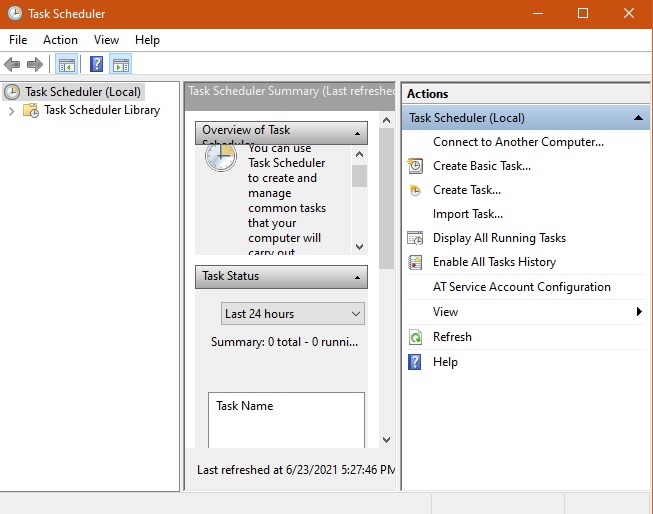This screenshot has width=653, height=514.
Task: Expand the Task Scheduler Library tree node
Action: point(12,111)
